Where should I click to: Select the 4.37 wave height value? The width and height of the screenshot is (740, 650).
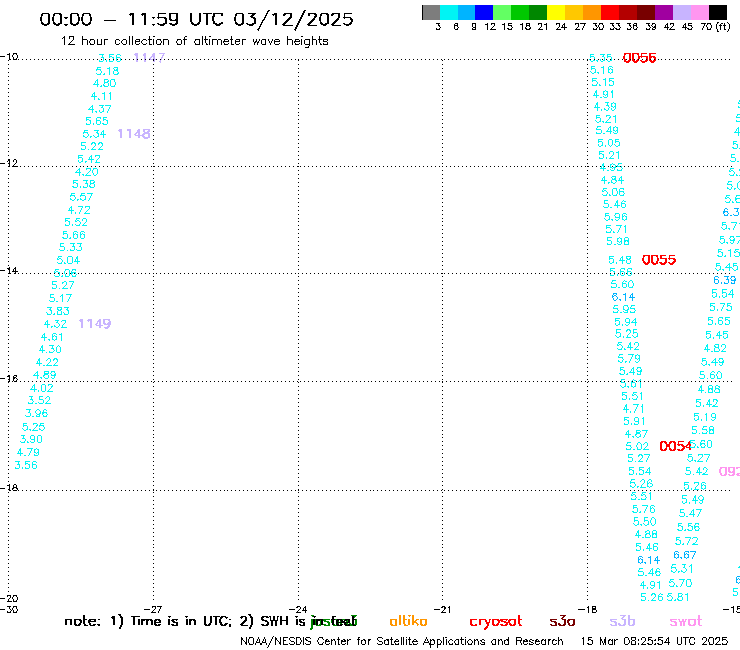point(100,109)
